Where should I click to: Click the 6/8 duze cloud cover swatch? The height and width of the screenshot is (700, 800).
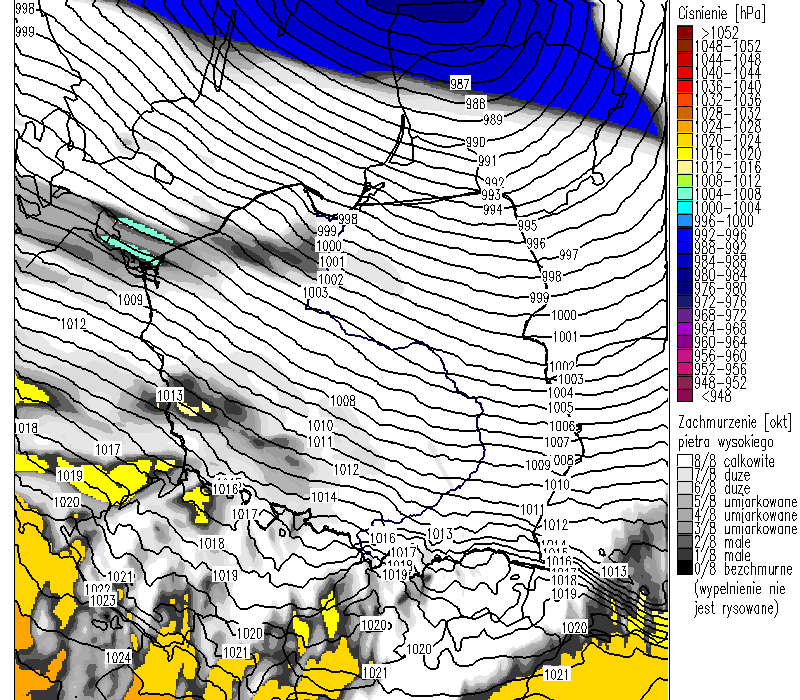click(x=685, y=488)
